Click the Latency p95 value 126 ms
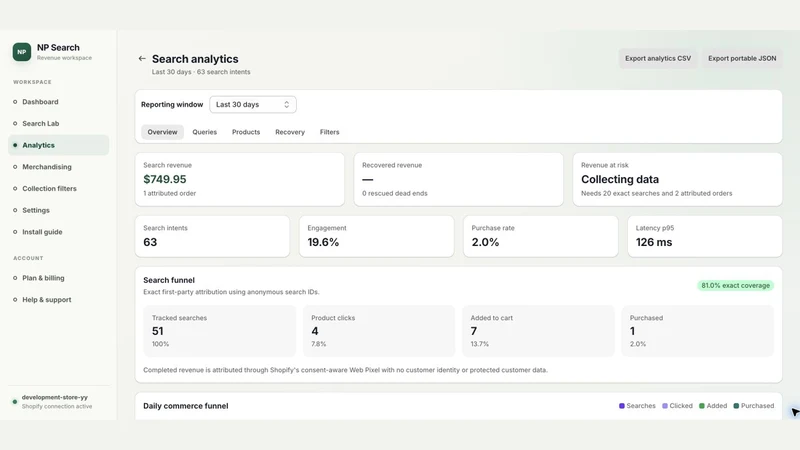Viewport: 800px width, 450px height. click(x=654, y=242)
